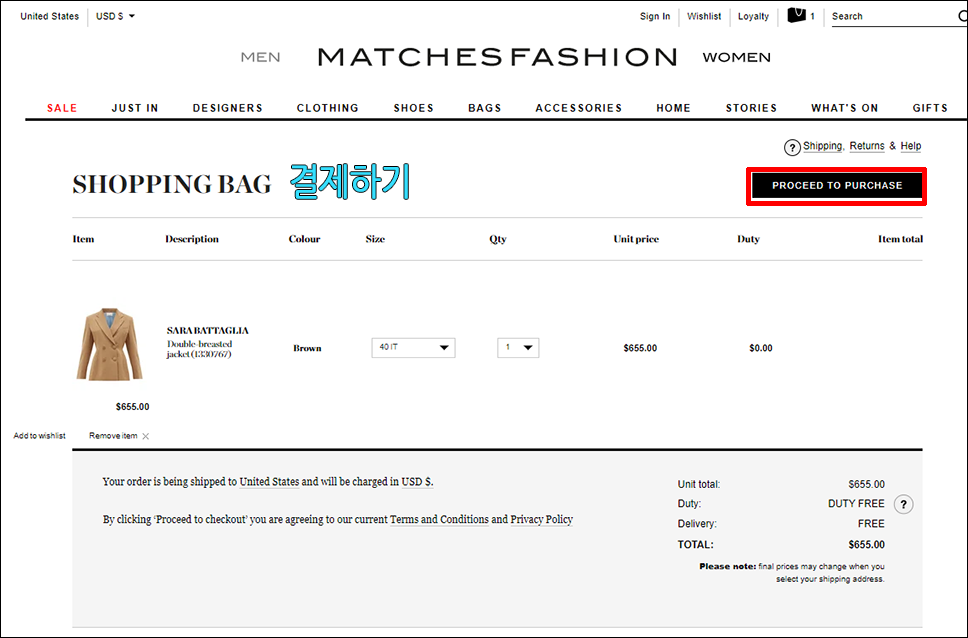Click the Description column header
This screenshot has height=638, width=968.
[x=192, y=239]
